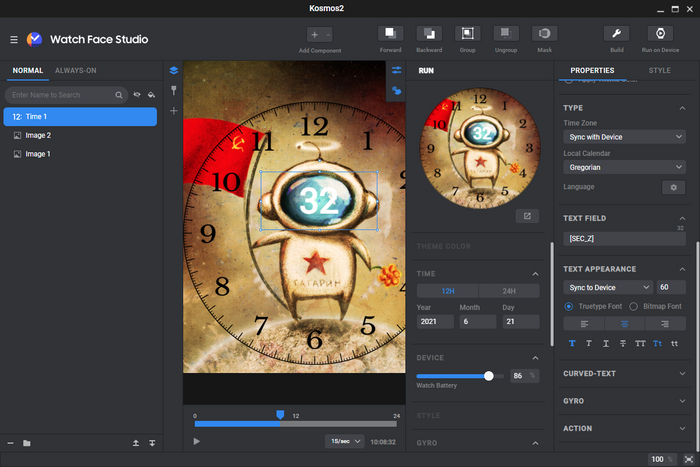
Task: Open preview in pop-out window
Action: click(x=528, y=216)
